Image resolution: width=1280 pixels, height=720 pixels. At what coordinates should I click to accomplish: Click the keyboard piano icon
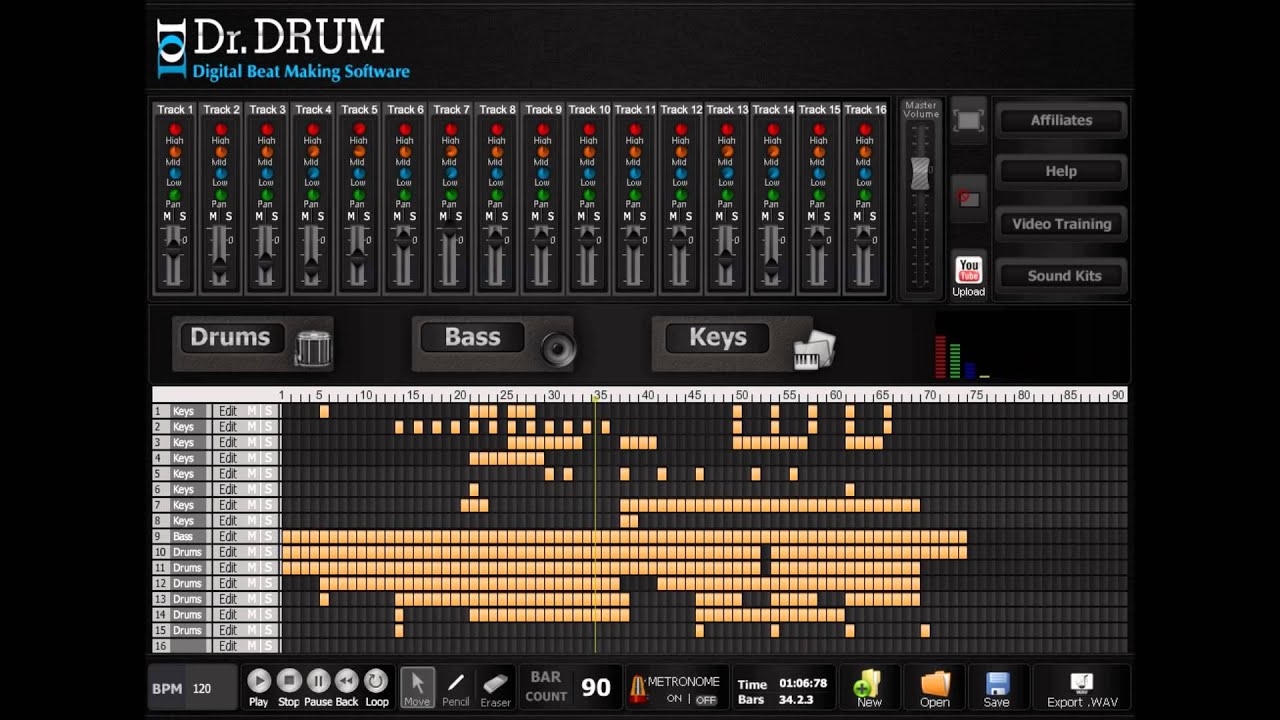coord(814,349)
